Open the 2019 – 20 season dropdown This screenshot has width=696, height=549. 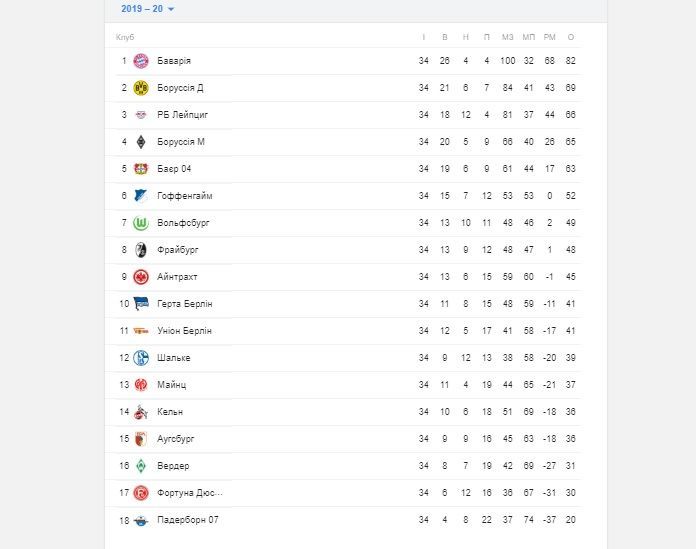(x=147, y=9)
